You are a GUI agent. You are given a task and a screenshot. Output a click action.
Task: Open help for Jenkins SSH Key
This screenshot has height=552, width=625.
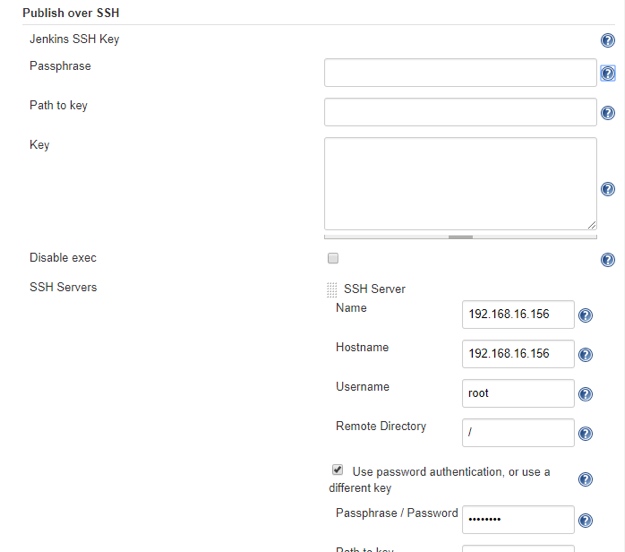tap(607, 41)
